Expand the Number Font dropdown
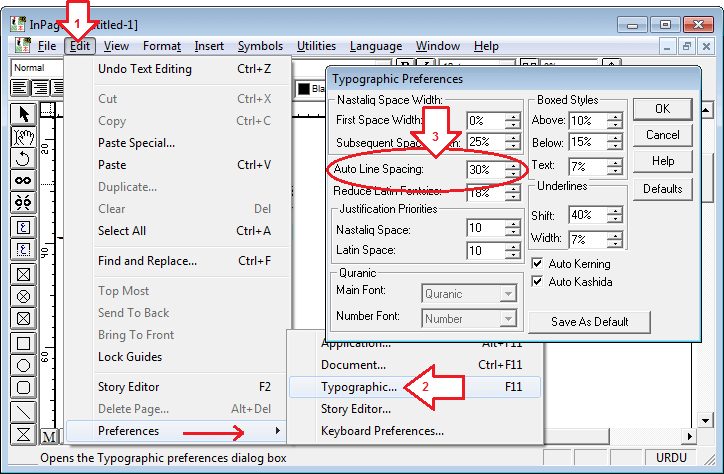 tap(508, 319)
